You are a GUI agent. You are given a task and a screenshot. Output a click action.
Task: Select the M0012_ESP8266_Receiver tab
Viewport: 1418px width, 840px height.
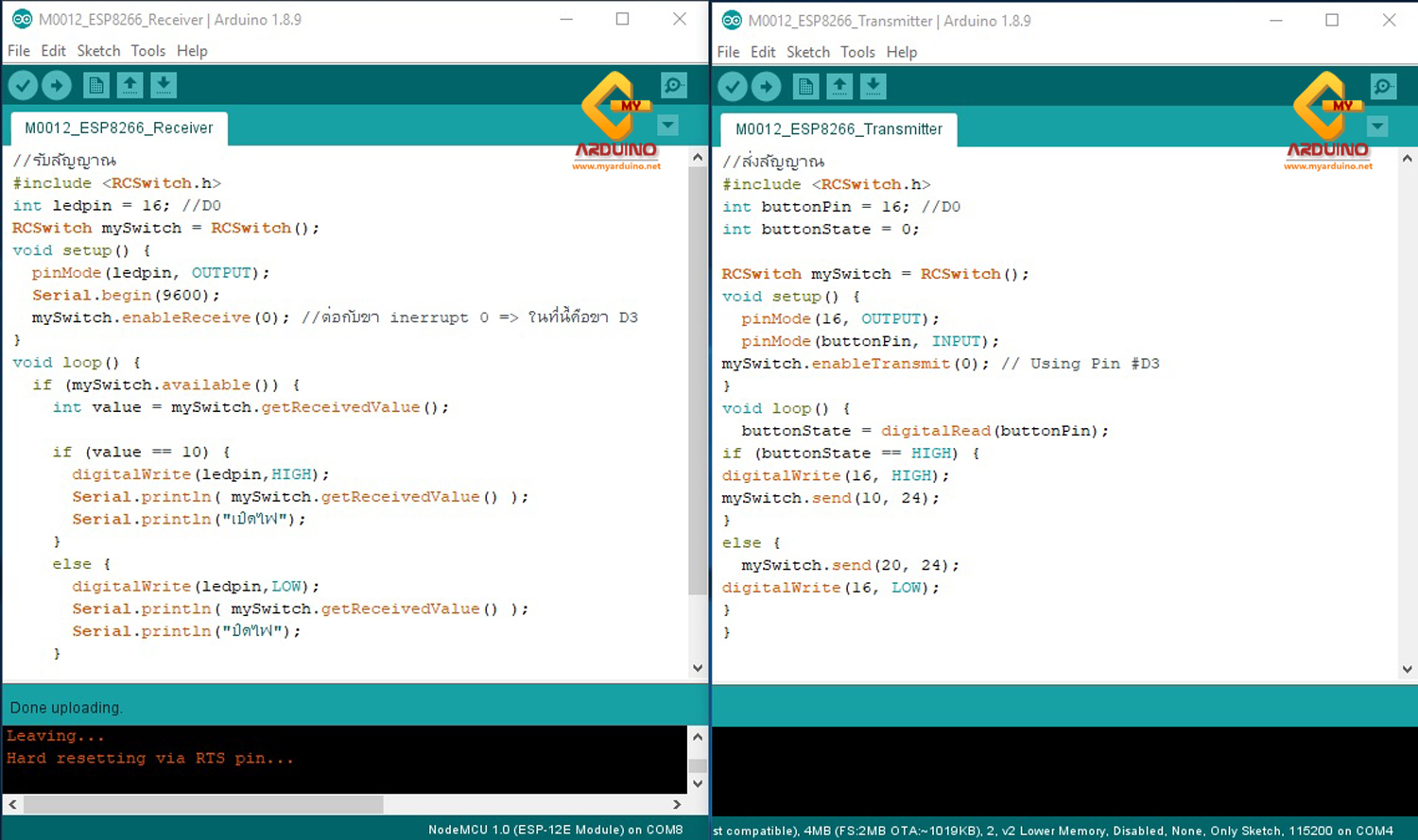117,128
